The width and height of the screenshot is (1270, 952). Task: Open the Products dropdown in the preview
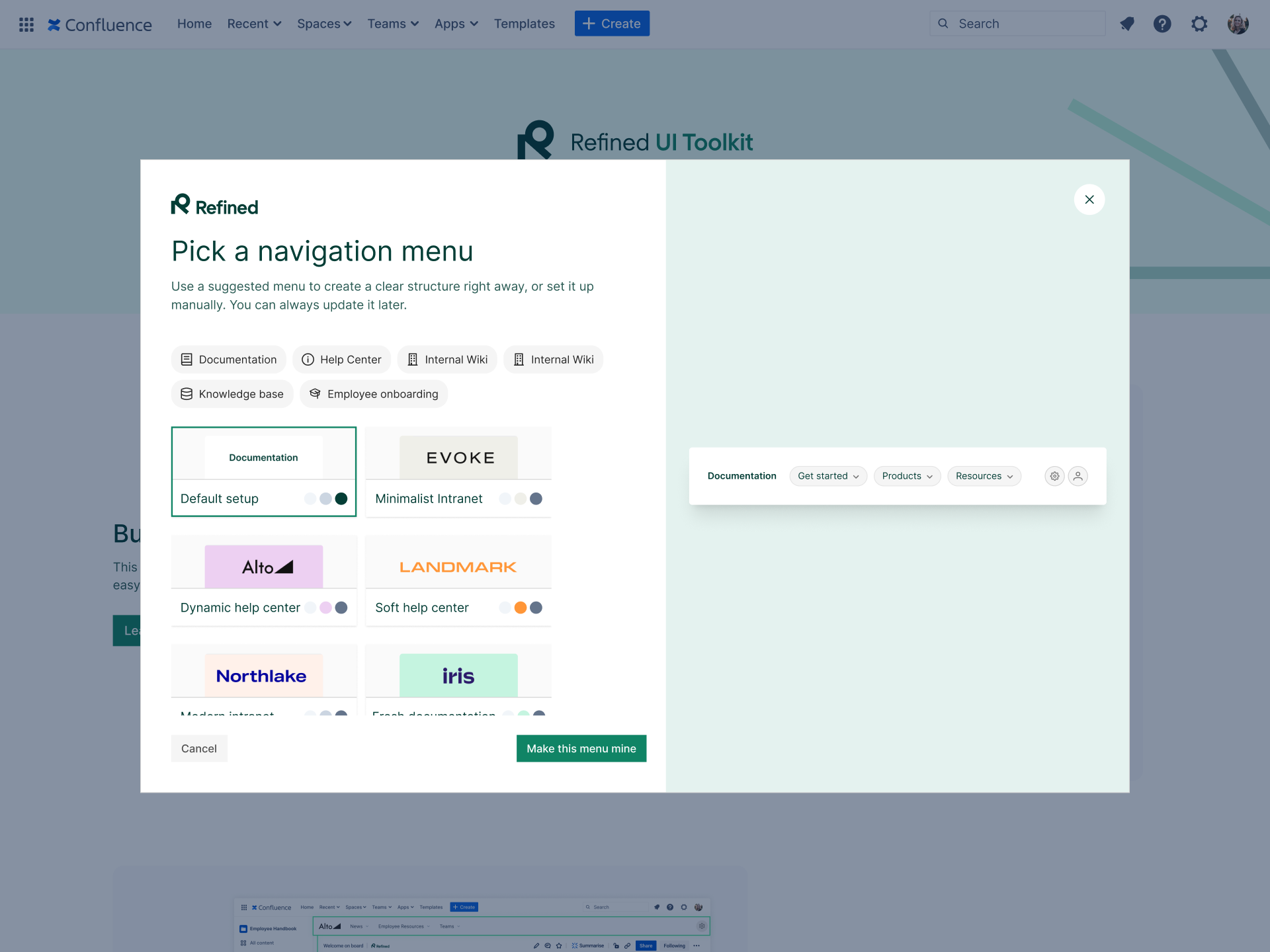click(x=907, y=476)
